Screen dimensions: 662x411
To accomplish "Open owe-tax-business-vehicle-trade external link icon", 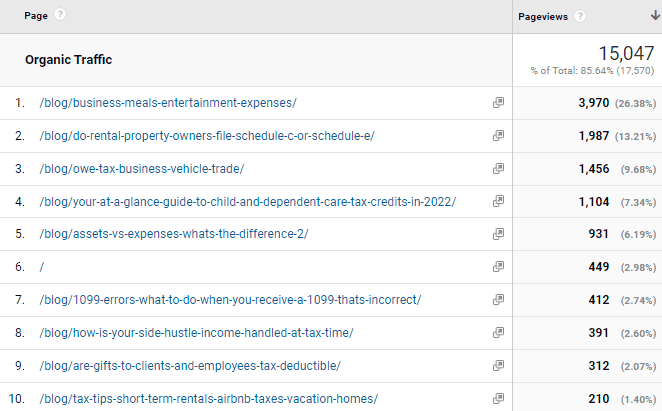I will point(498,169).
